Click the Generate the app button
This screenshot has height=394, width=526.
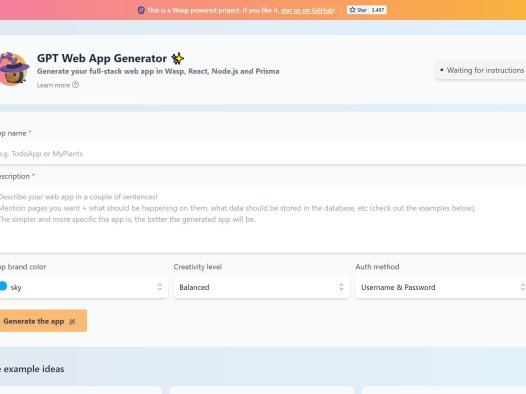43,321
